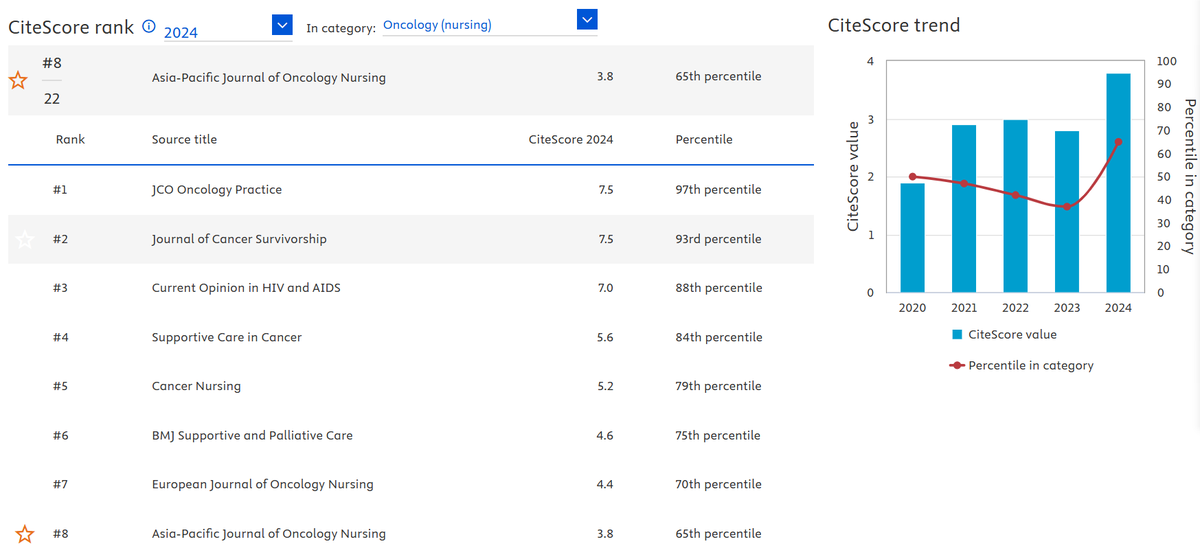Click the 88th percentile cell
The width and height of the screenshot is (1200, 557).
tap(719, 288)
